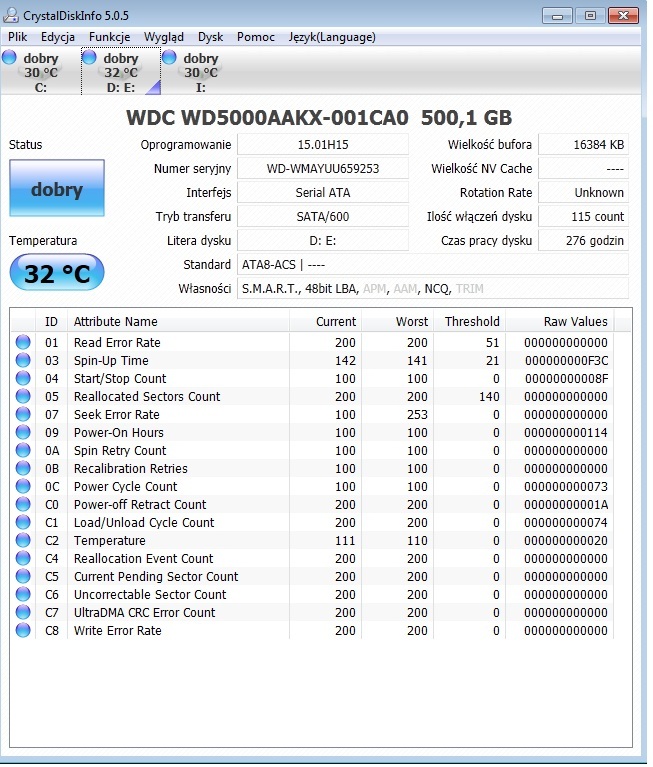Screen dimensions: 653x767
Task: Click the serial number field WD-WMAYUU659253
Action: point(323,169)
